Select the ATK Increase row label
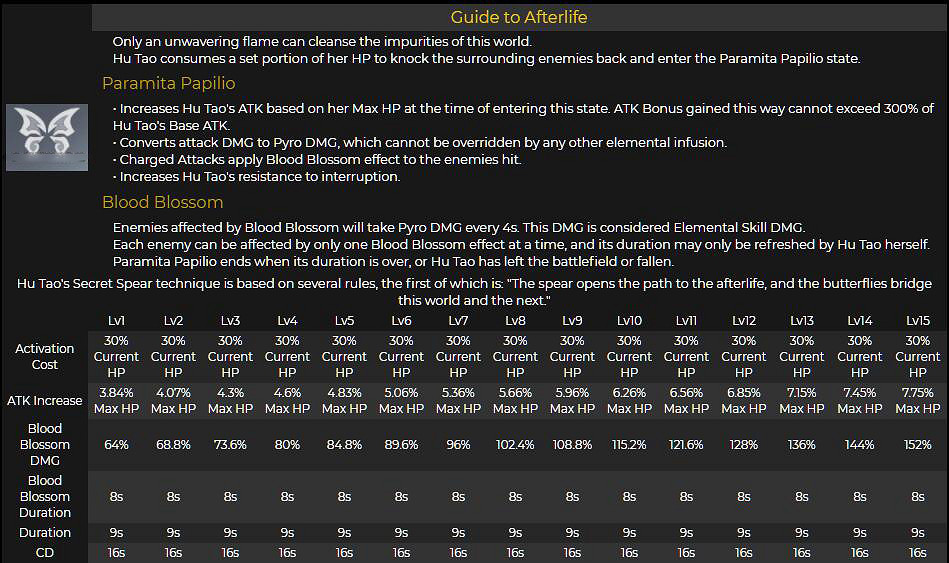This screenshot has width=949, height=563. (45, 400)
